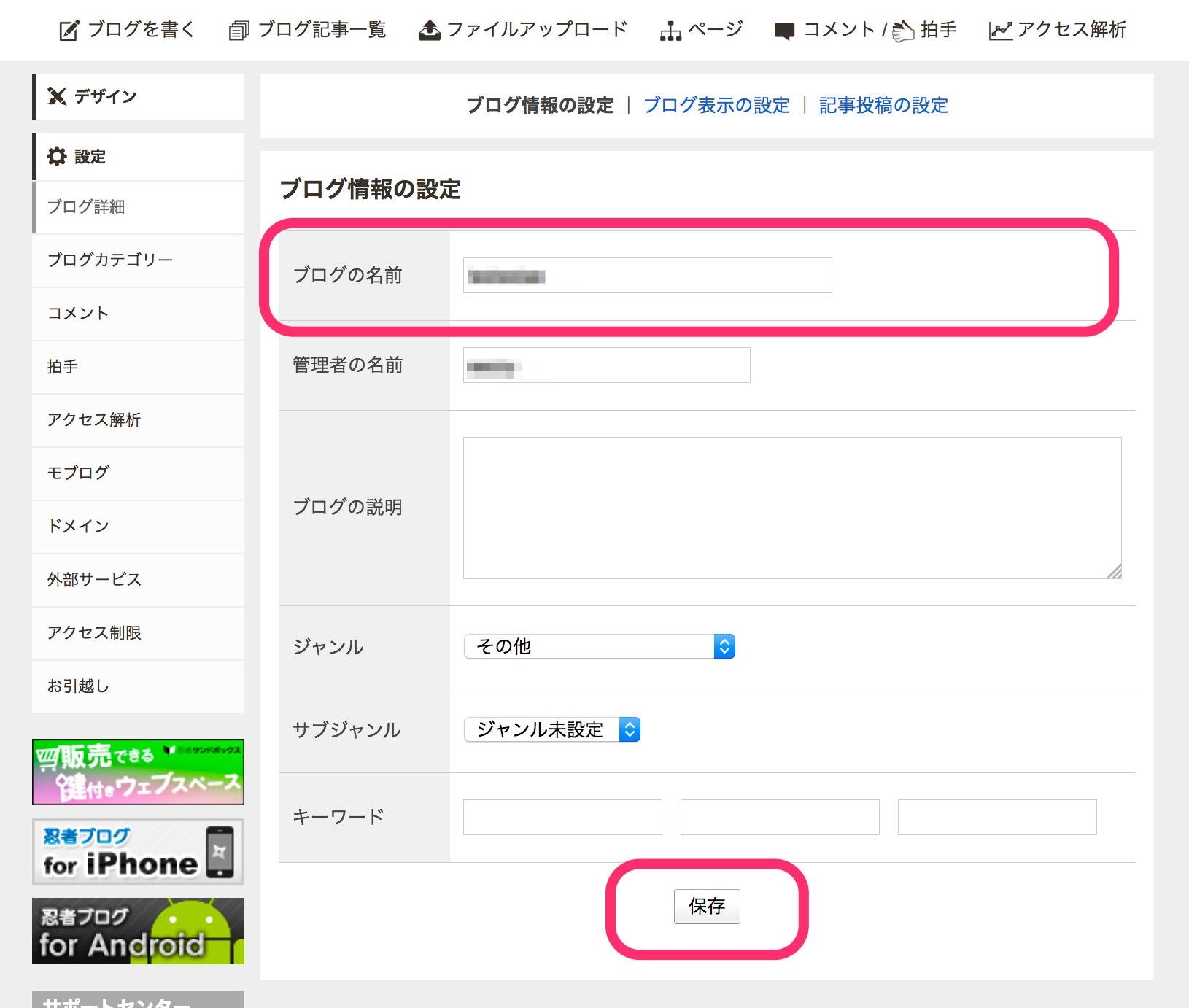
Task: Click the 拍手 clapping hands icon
Action: coord(903,30)
